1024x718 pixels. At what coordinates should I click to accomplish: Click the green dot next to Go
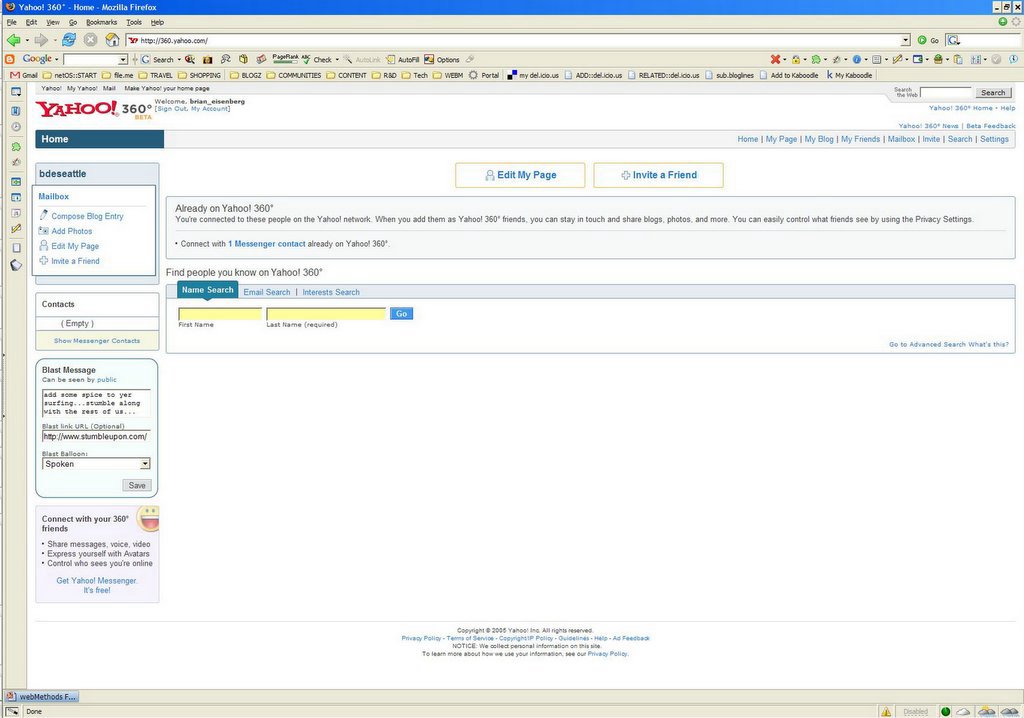[x=921, y=41]
